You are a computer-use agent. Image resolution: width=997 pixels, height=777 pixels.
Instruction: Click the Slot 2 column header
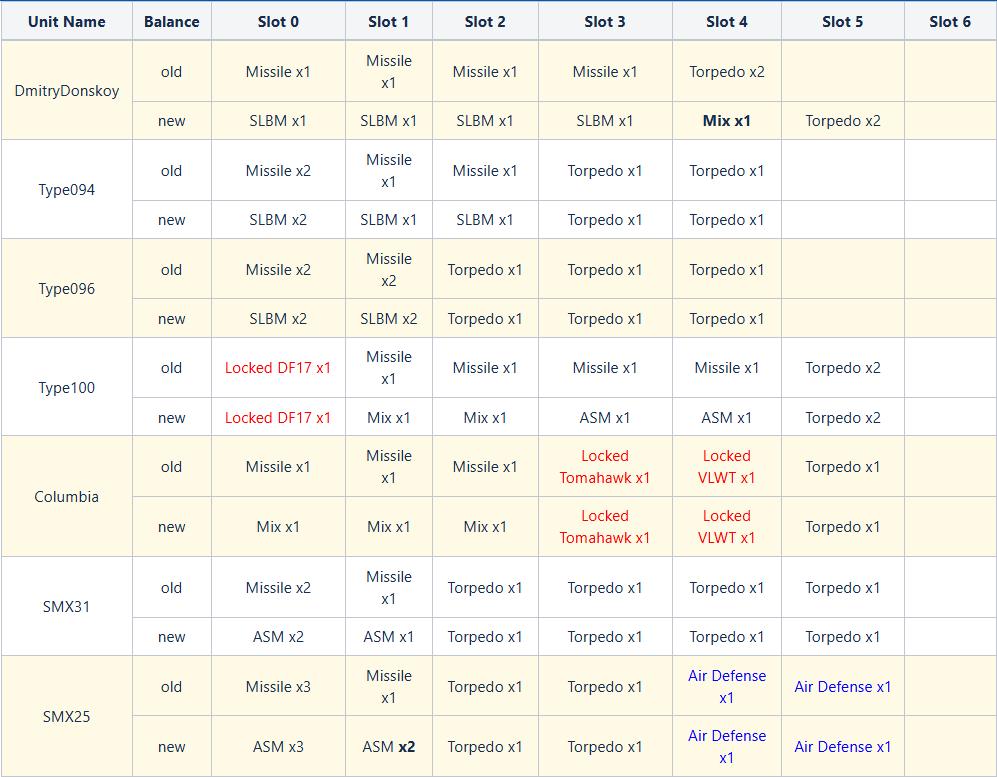[485, 22]
